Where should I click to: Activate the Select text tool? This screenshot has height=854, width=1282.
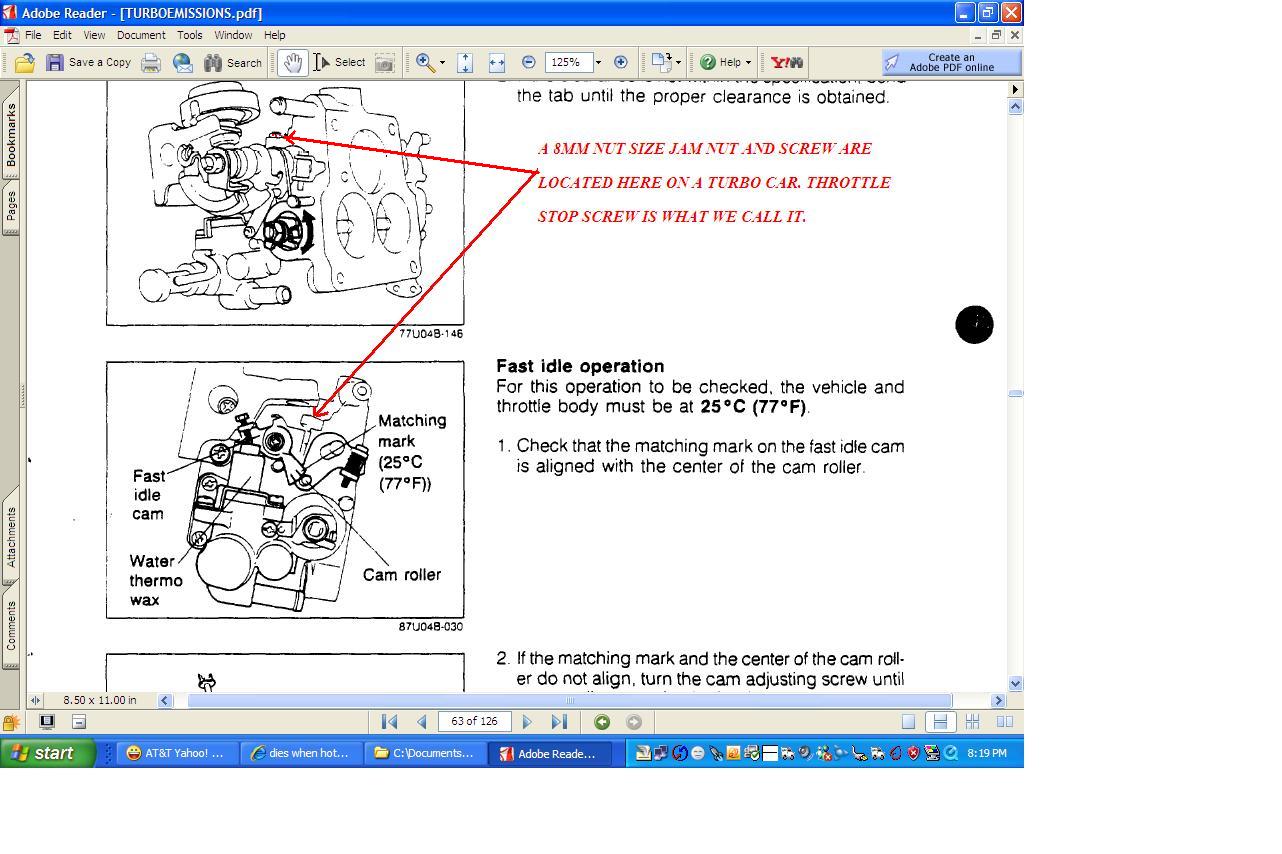(x=340, y=62)
